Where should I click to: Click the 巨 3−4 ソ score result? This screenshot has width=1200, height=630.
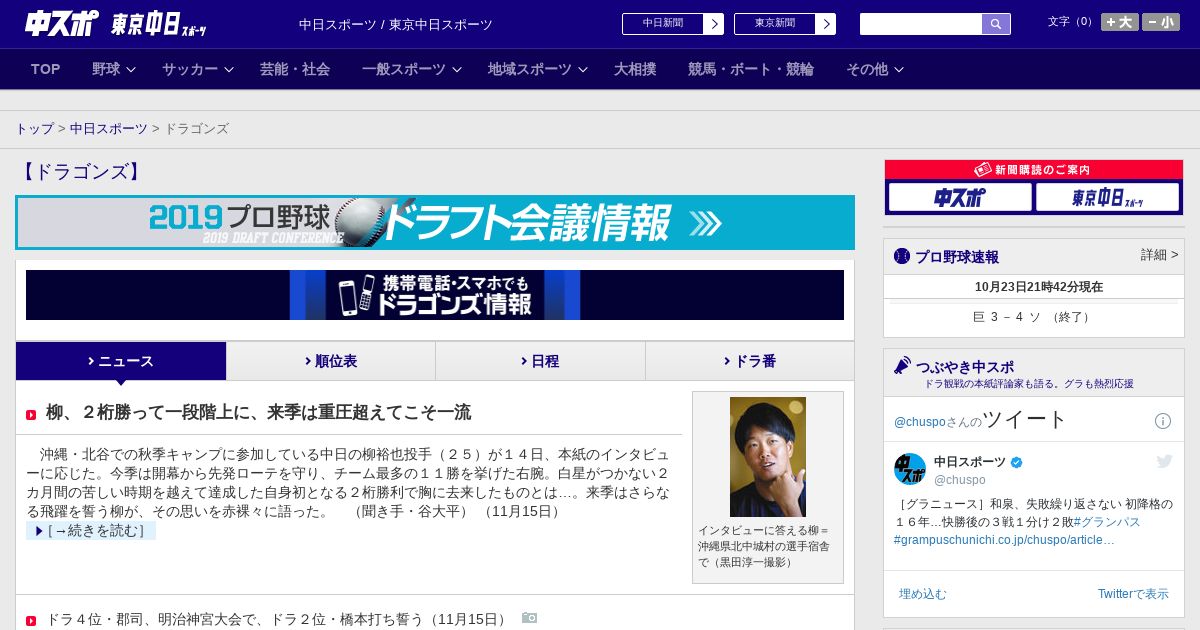(x=1034, y=317)
